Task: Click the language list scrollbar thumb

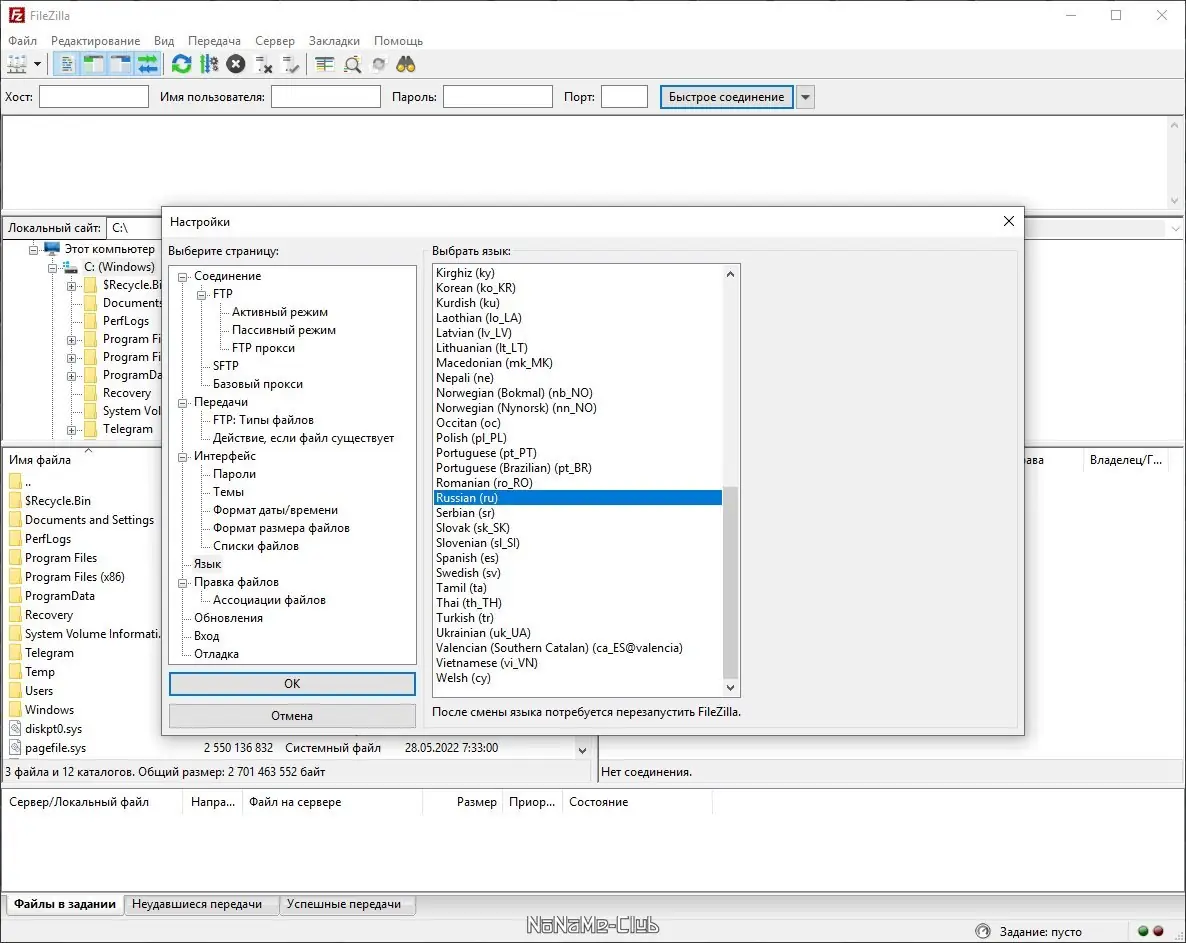Action: [x=730, y=582]
